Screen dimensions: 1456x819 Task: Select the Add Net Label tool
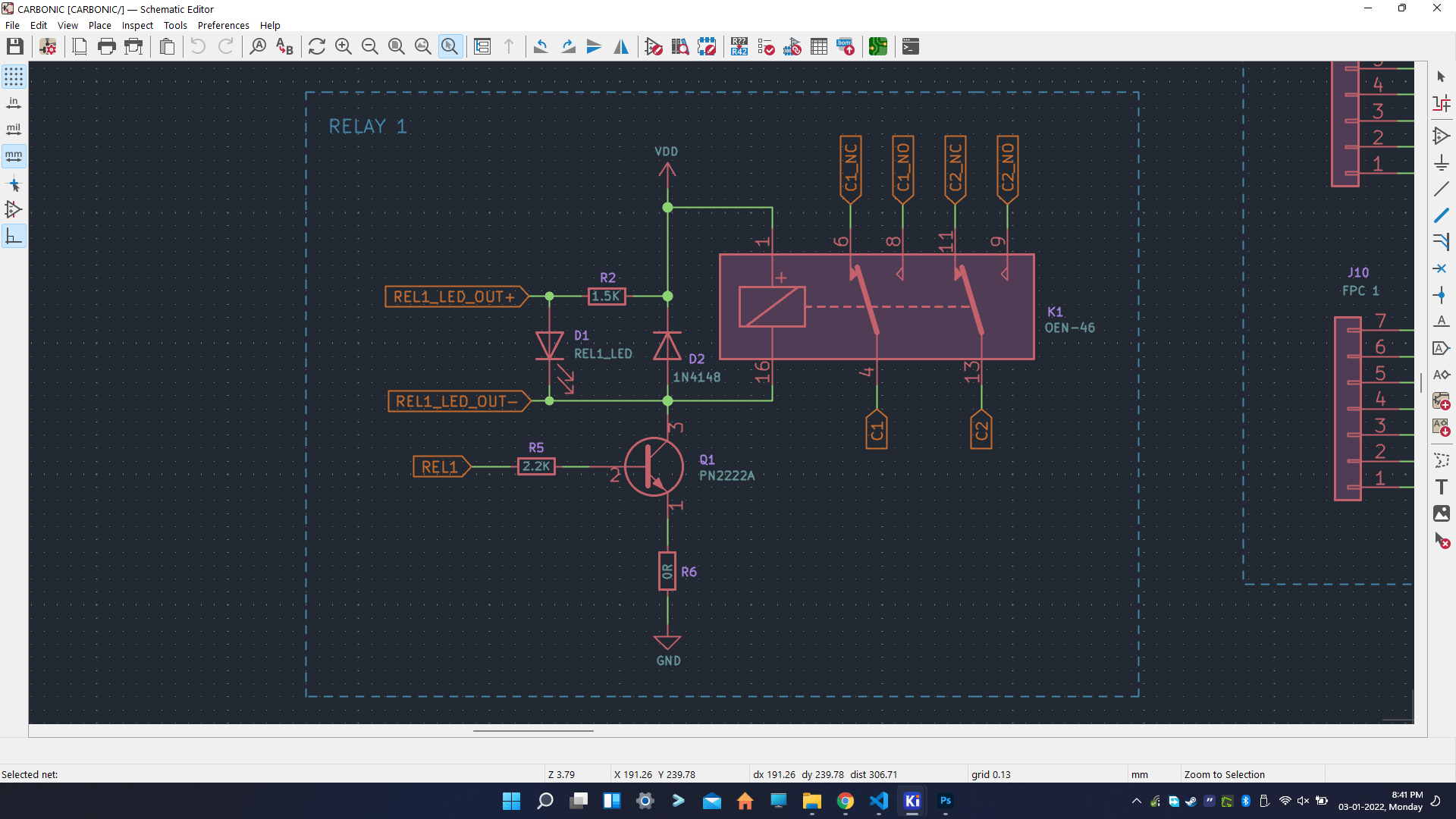[x=1442, y=322]
